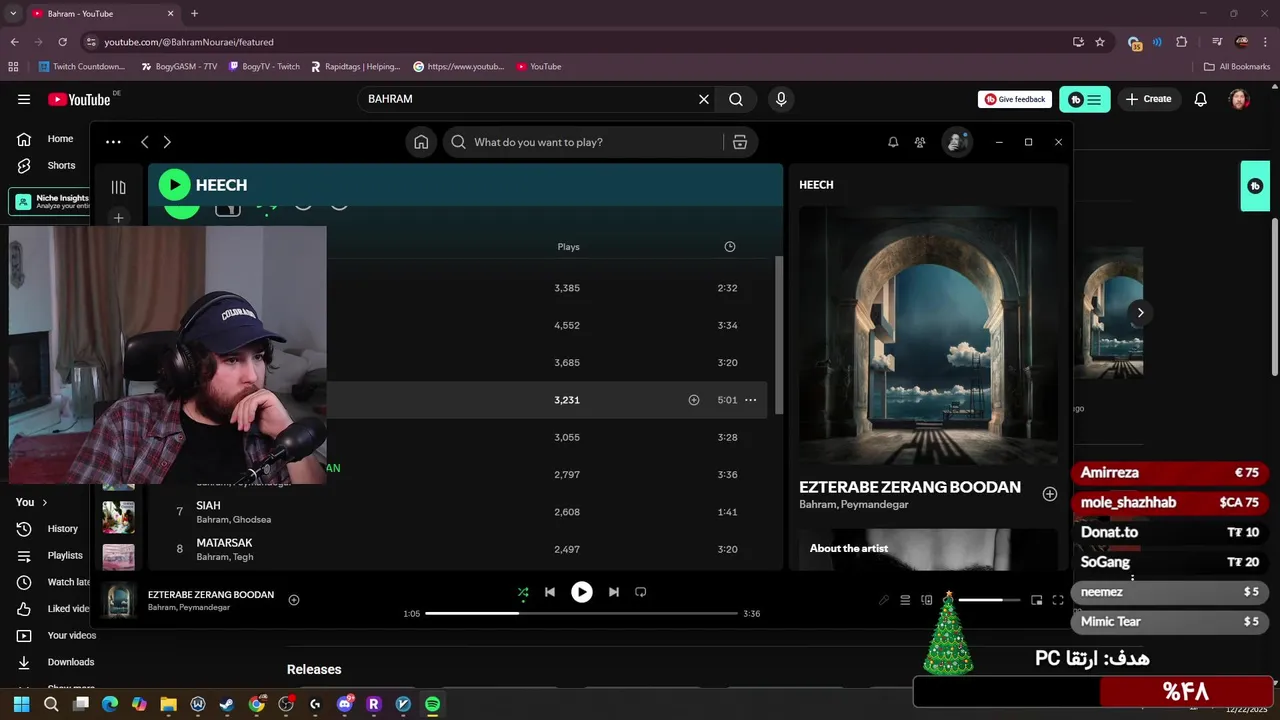Viewport: 1280px width, 720px height.
Task: Open Spotify Friend Activity icon
Action: [x=920, y=142]
